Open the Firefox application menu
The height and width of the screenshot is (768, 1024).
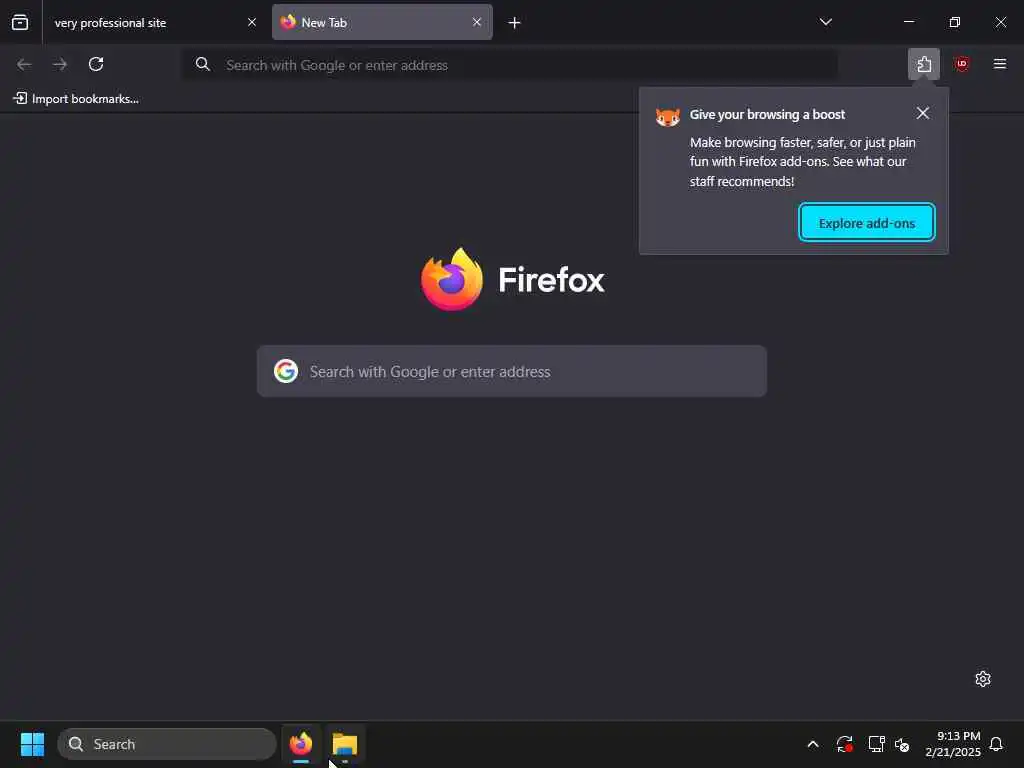(1000, 64)
